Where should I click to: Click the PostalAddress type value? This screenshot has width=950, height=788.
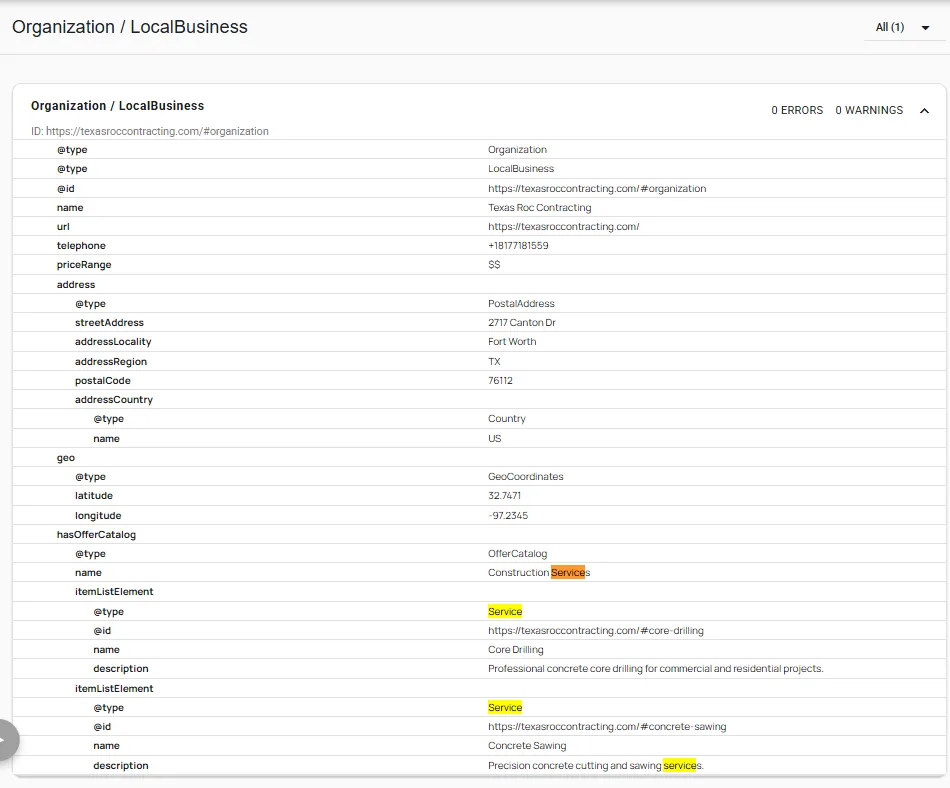point(521,303)
